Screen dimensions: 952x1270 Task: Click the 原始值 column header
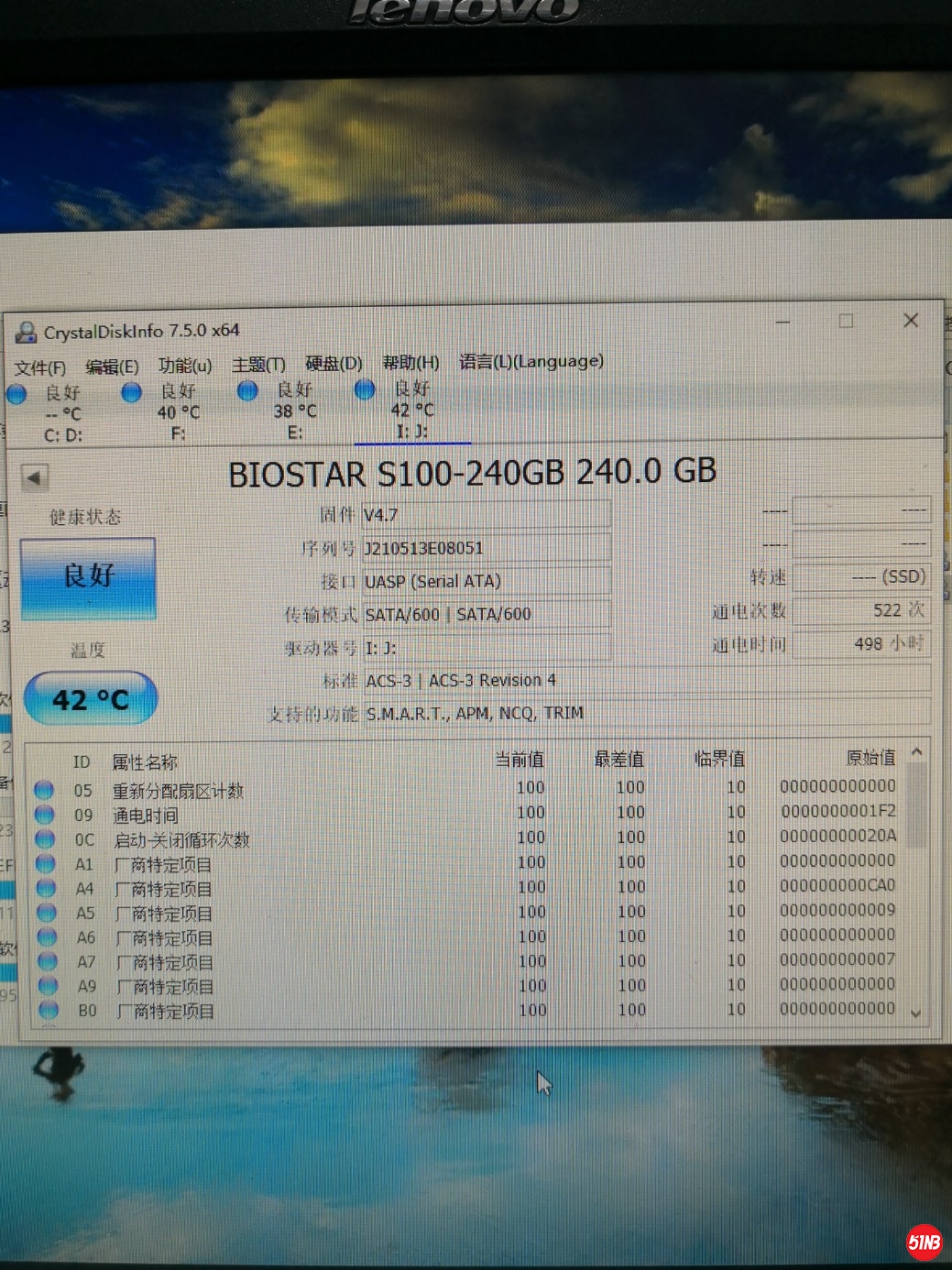870,758
